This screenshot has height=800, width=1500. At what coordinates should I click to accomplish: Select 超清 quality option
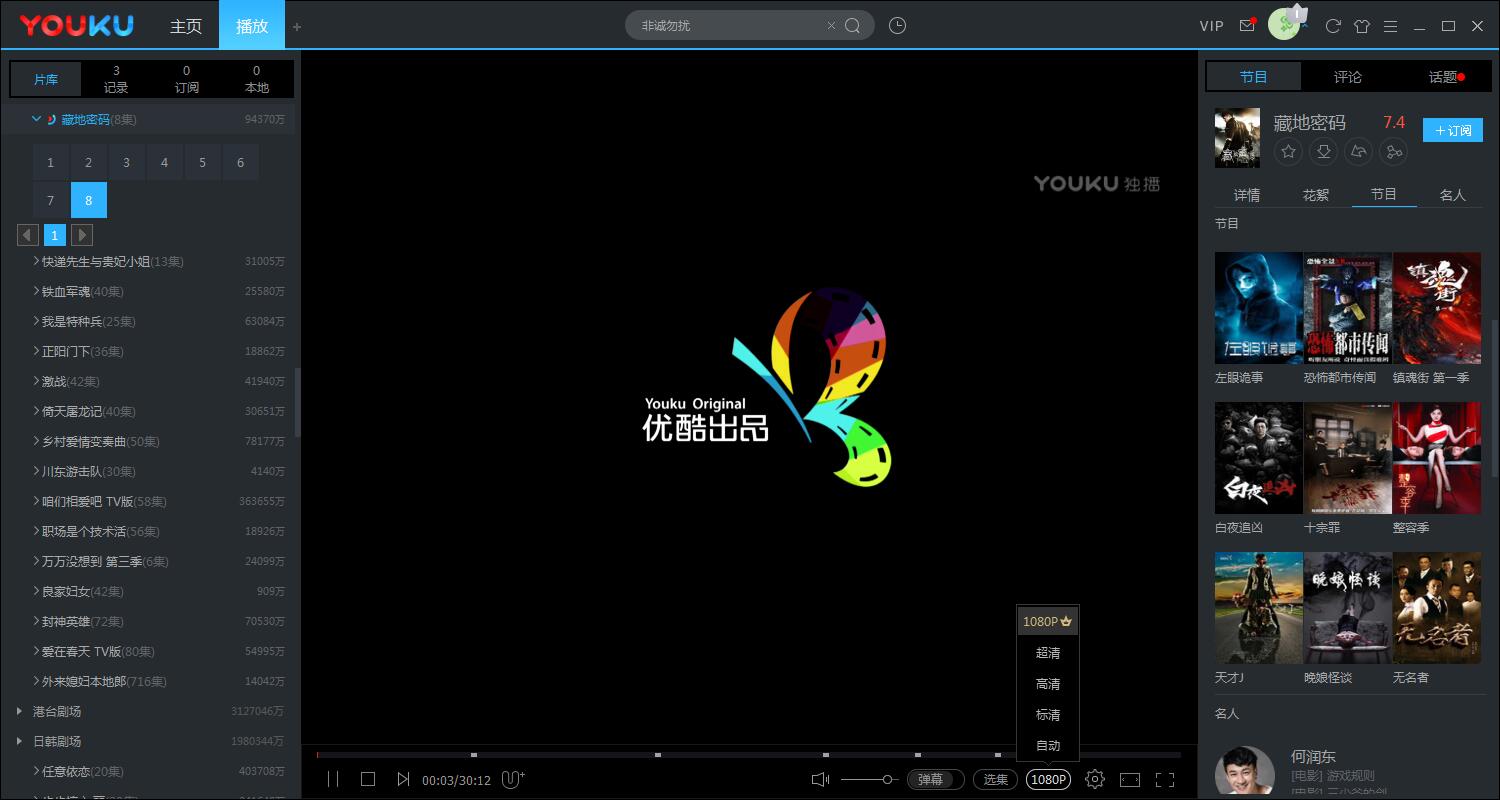click(x=1047, y=653)
